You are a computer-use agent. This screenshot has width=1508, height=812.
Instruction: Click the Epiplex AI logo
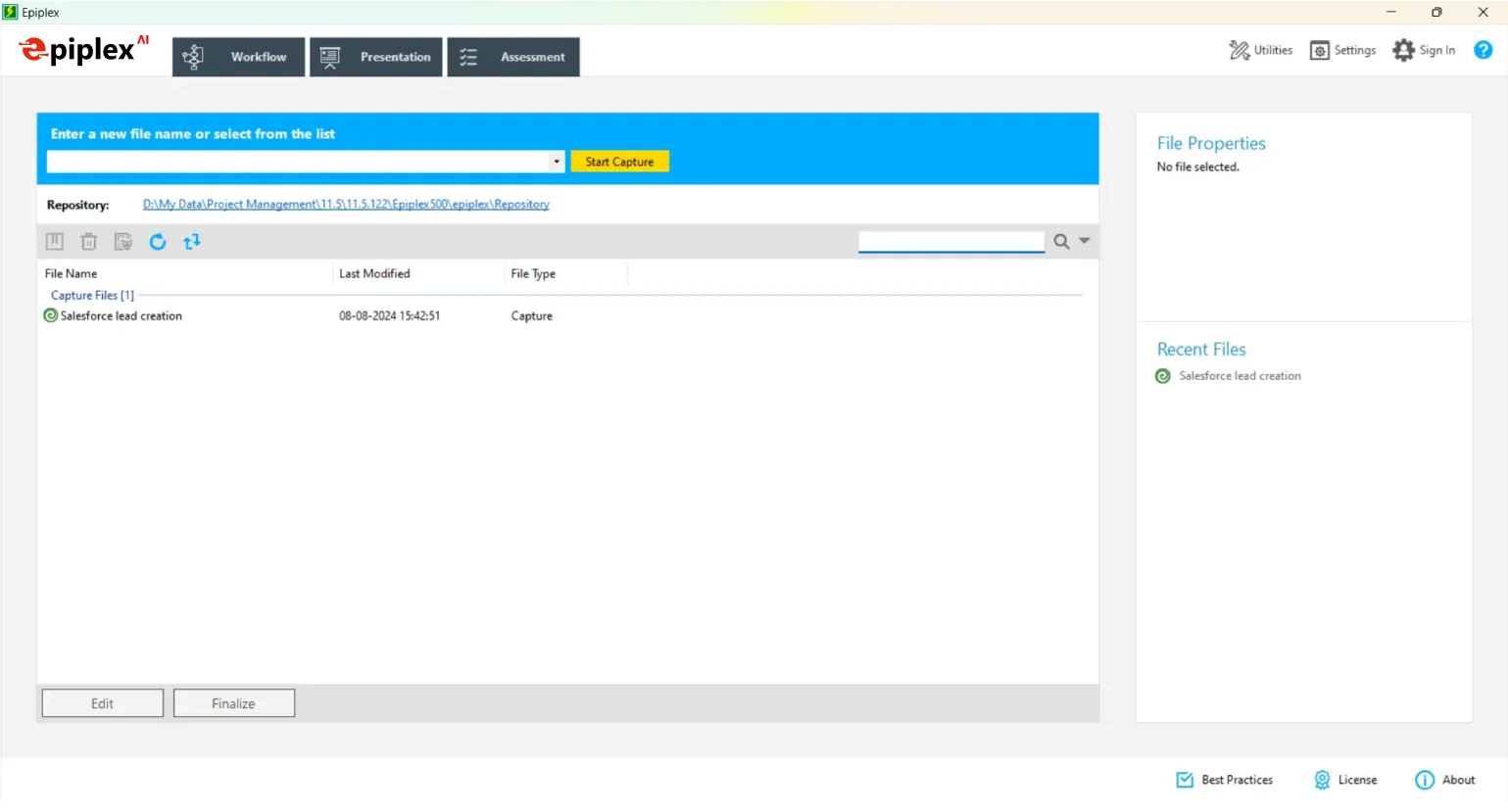[84, 49]
